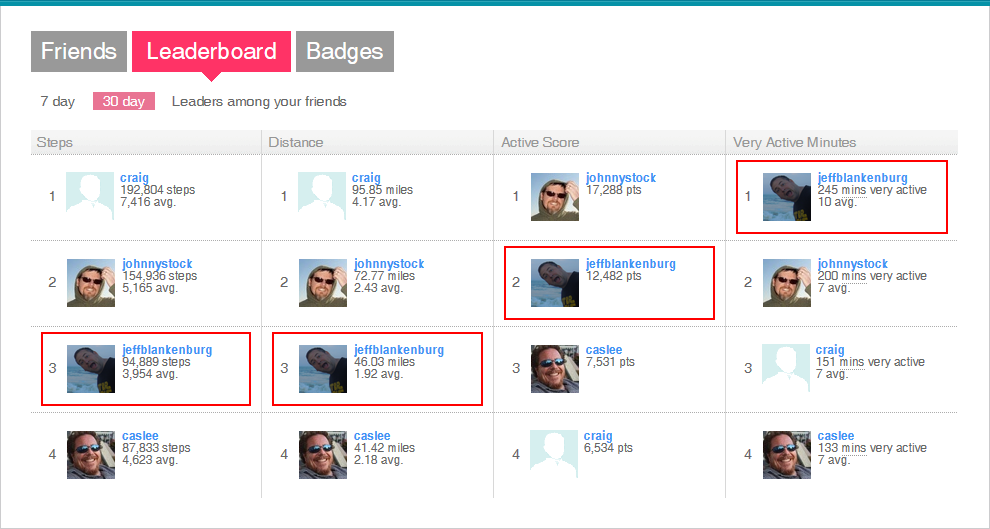Click jeffblankenburg's photo under Very Active Minutes
Viewport: 990px width, 529px height.
click(x=787, y=197)
